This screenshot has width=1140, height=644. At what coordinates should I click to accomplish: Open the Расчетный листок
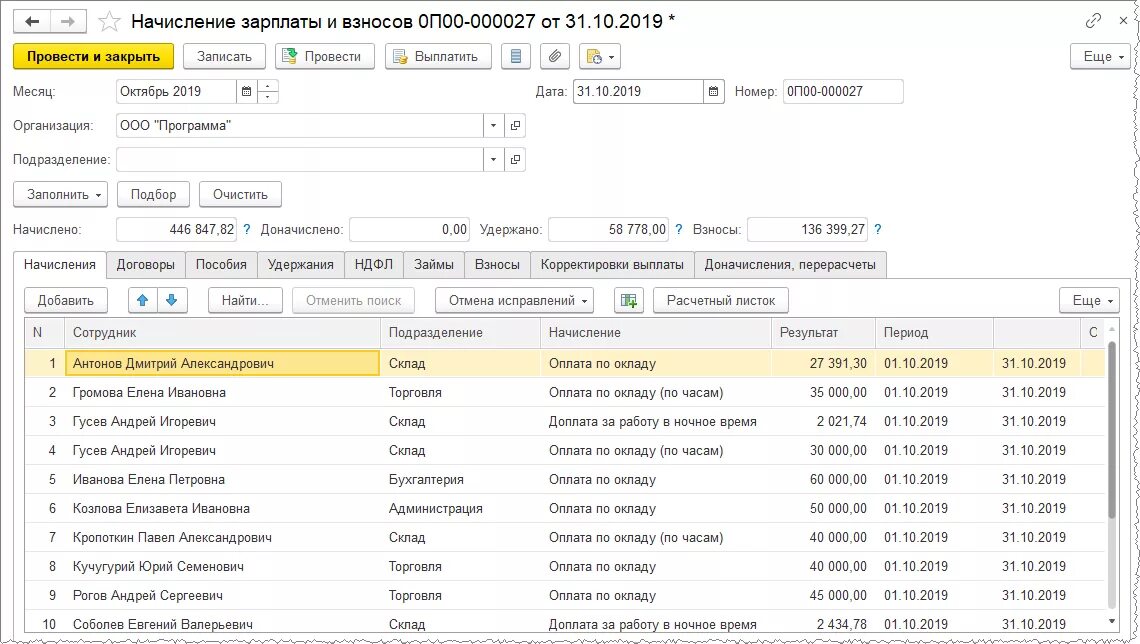click(x=720, y=300)
